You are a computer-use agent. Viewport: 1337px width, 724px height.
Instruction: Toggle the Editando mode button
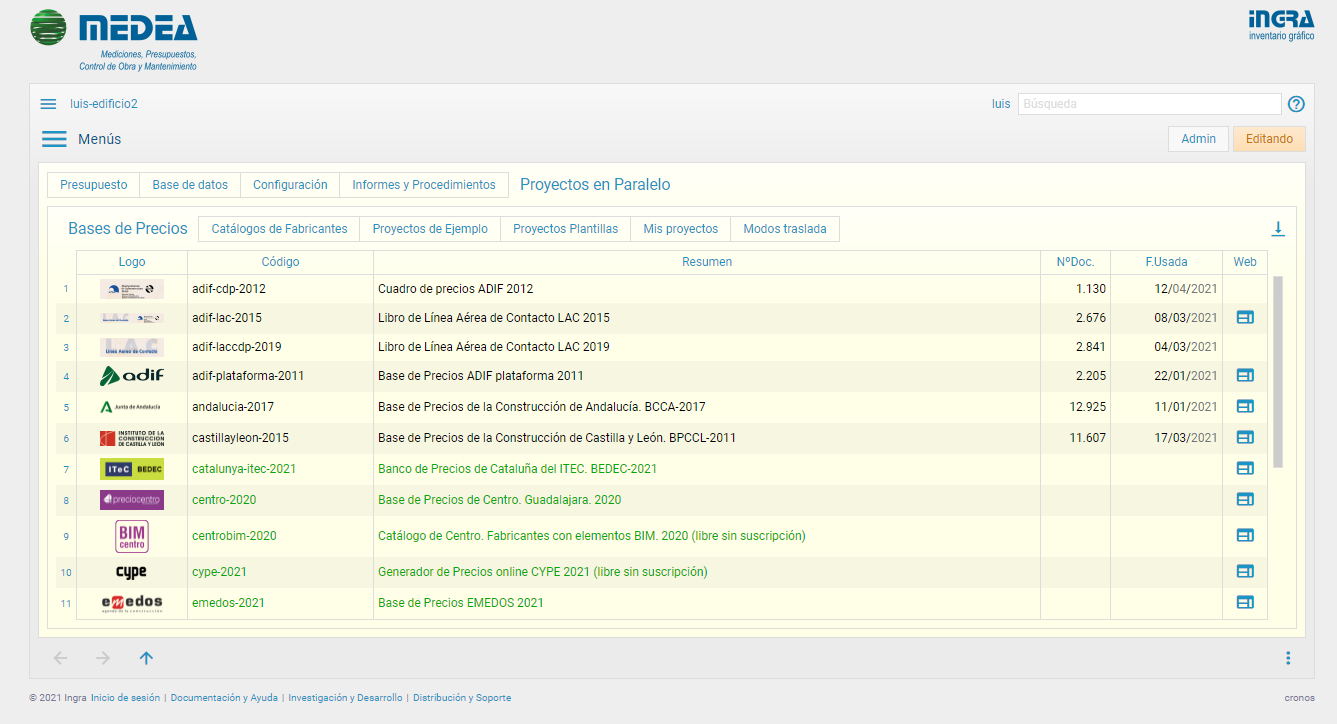1269,139
